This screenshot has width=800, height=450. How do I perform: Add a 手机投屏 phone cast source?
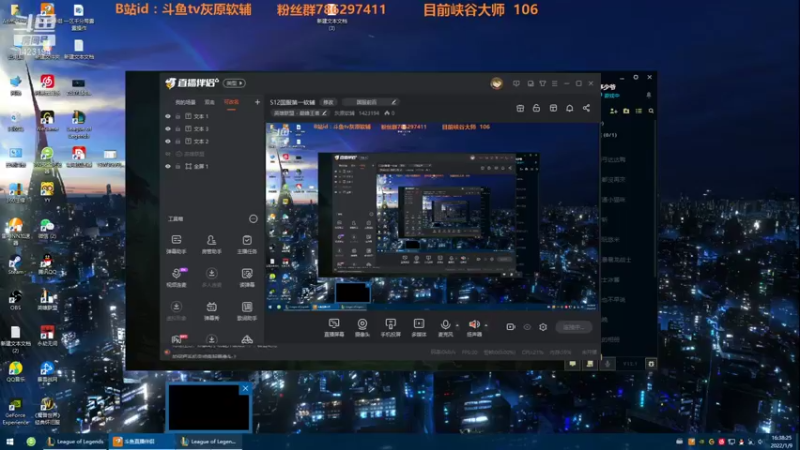point(390,328)
